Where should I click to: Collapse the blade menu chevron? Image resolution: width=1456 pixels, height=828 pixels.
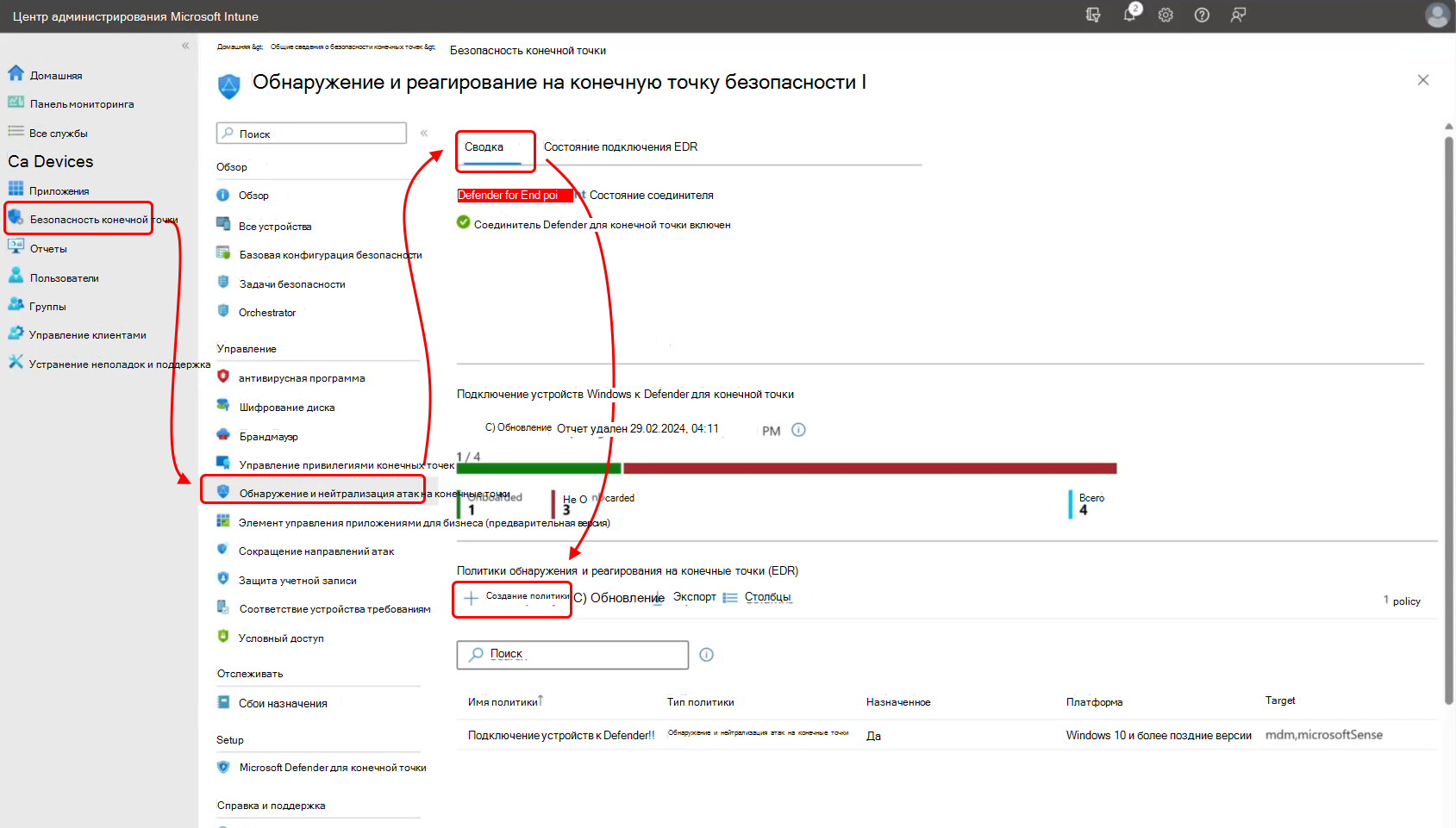[x=424, y=134]
